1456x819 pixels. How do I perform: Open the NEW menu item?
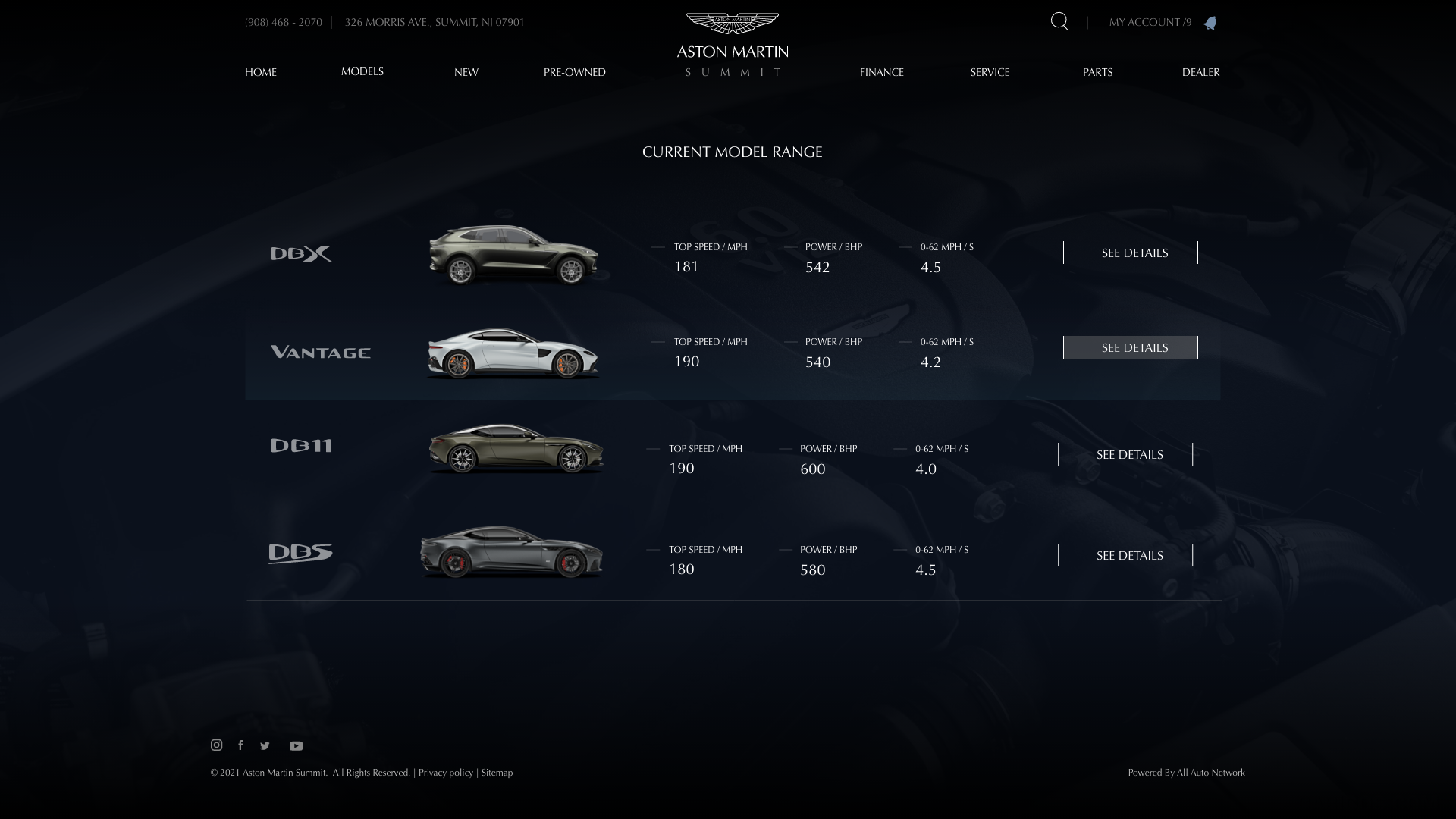(x=466, y=72)
